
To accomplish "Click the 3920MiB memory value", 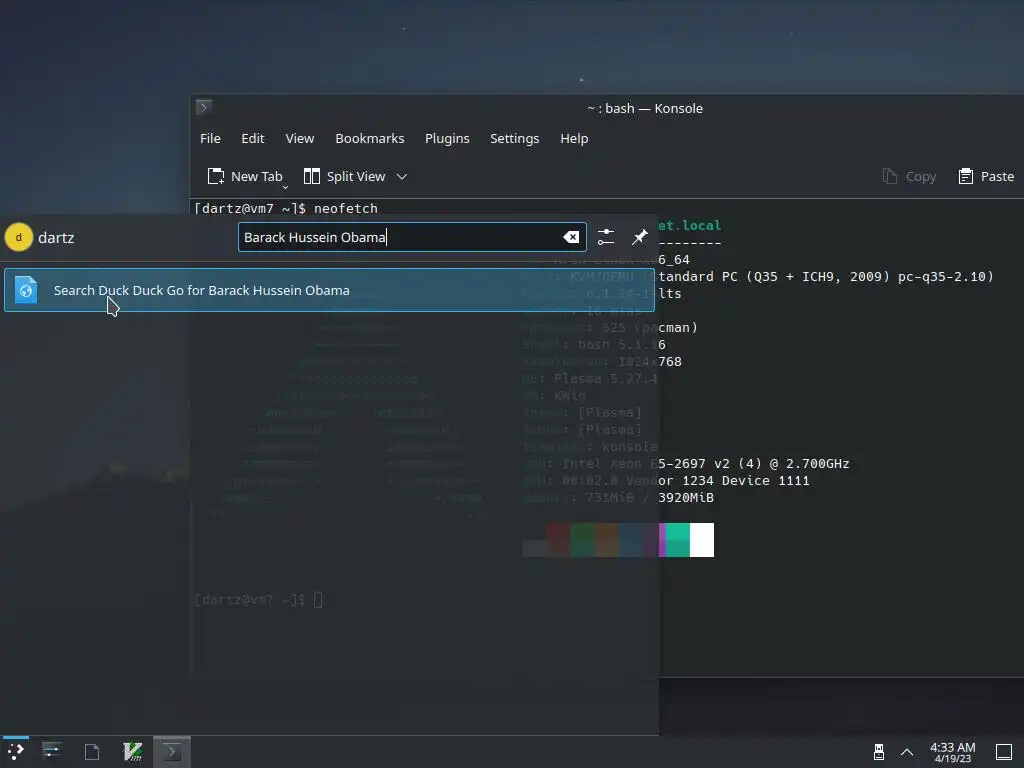I will coord(686,498).
